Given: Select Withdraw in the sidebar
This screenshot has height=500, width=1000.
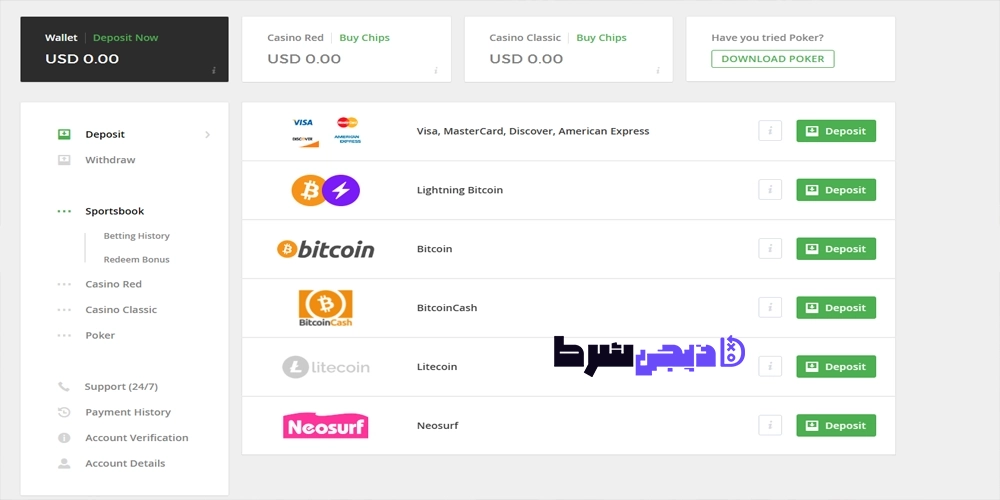Looking at the screenshot, I should click(x=110, y=160).
